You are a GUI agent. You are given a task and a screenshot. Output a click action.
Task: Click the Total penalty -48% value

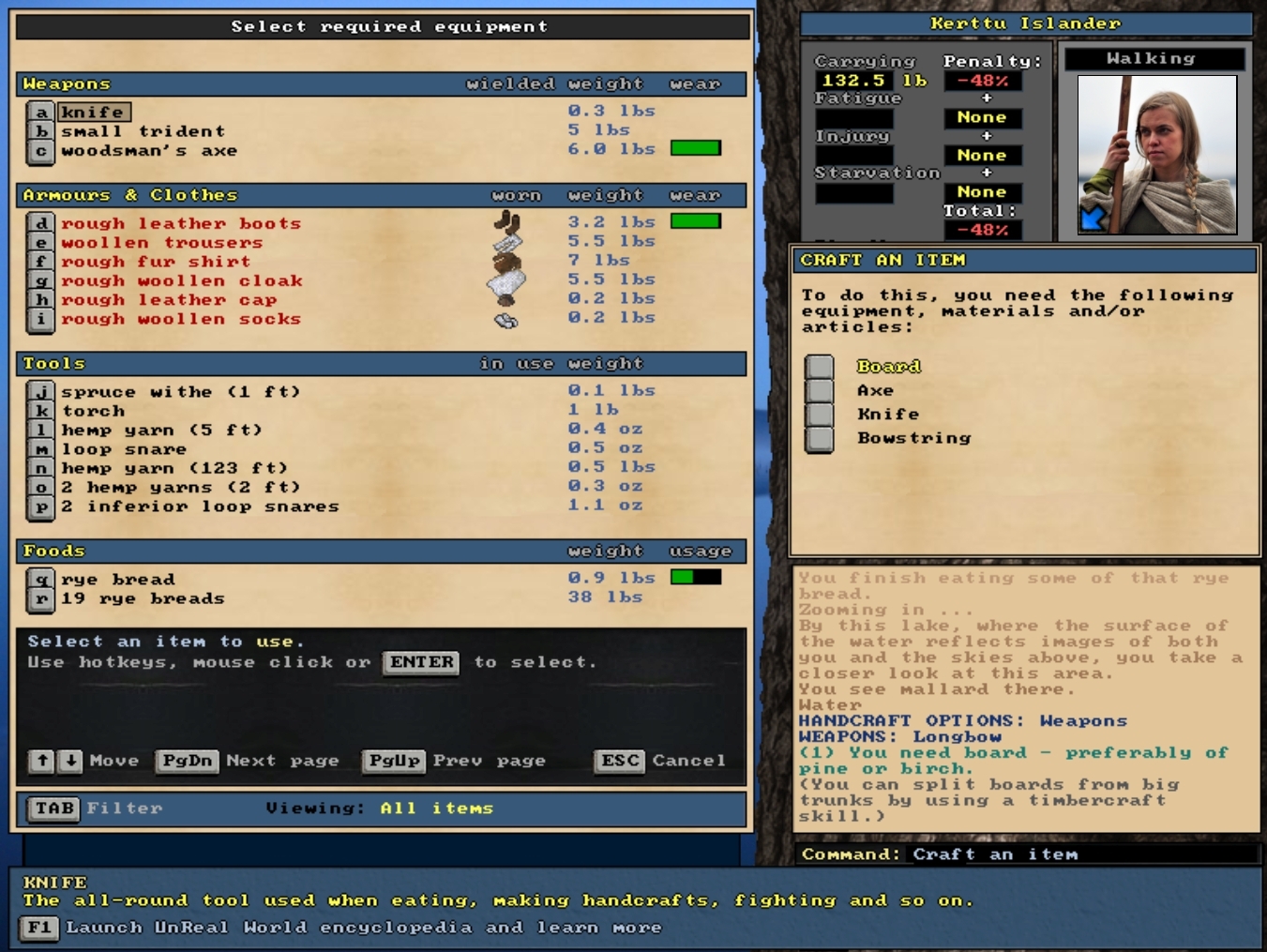click(x=983, y=230)
